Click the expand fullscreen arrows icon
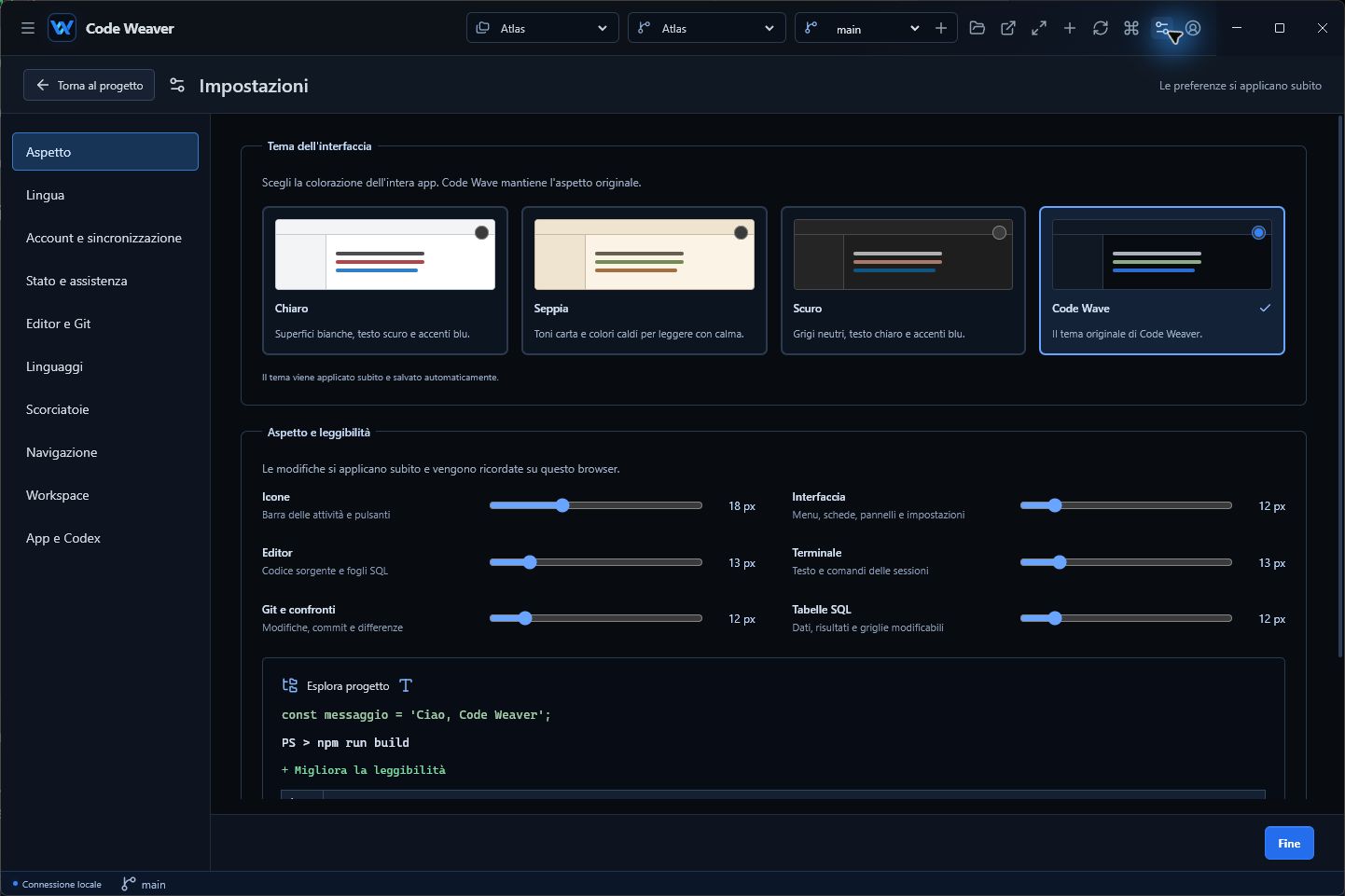 click(1039, 28)
